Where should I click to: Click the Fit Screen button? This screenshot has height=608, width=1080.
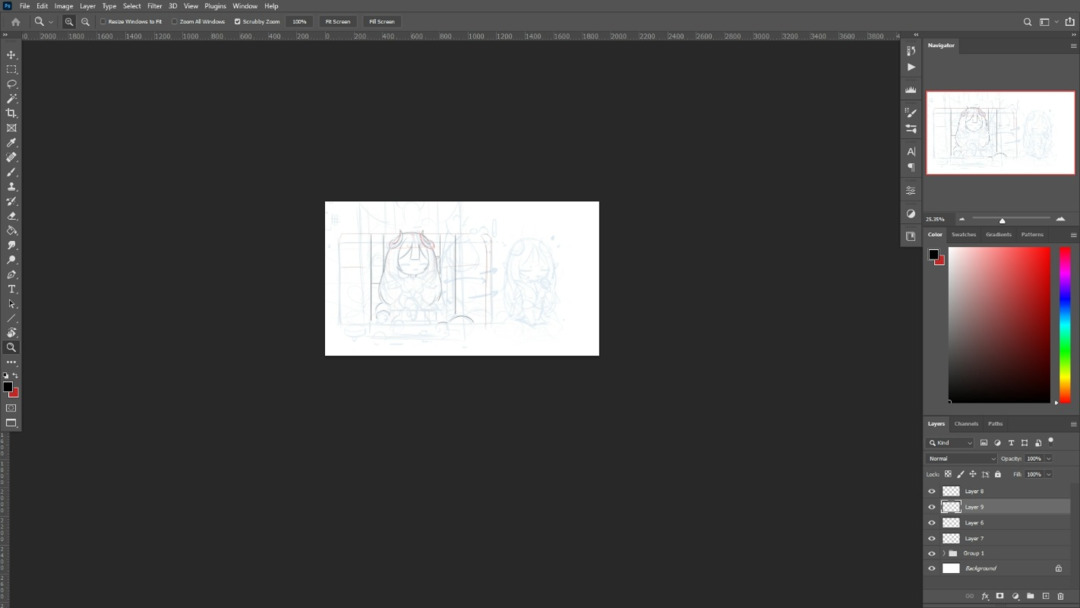pos(338,21)
